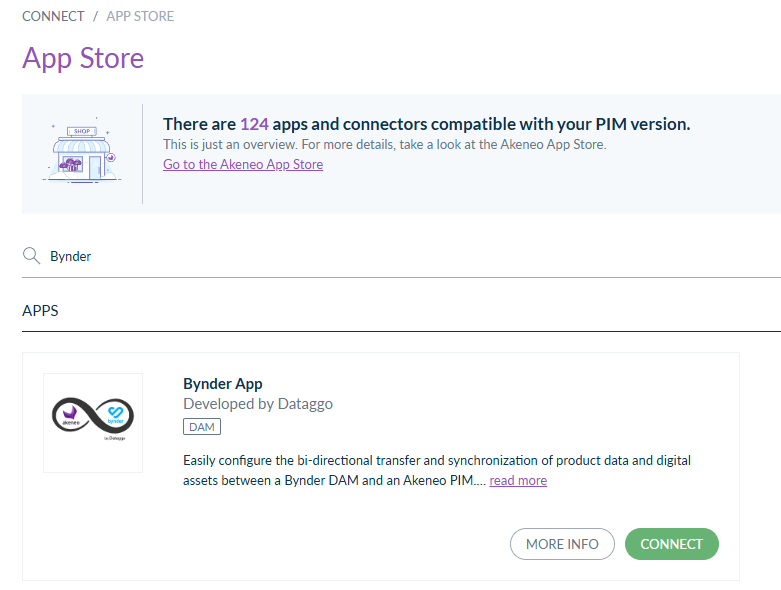Open MORE INFO for Bynder App
The image size is (781, 590).
pyautogui.click(x=562, y=544)
